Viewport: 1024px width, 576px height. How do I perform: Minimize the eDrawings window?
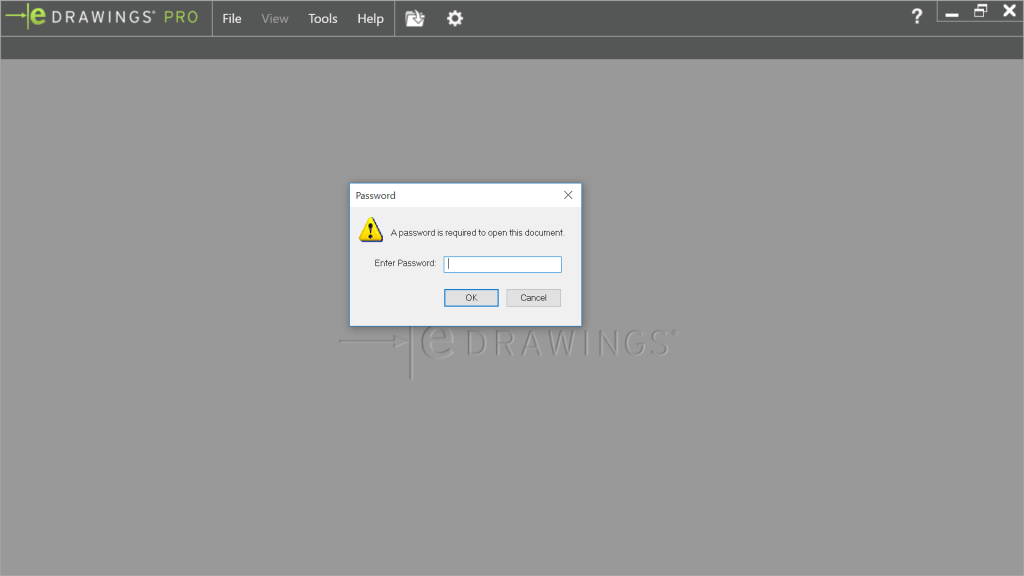(x=952, y=13)
